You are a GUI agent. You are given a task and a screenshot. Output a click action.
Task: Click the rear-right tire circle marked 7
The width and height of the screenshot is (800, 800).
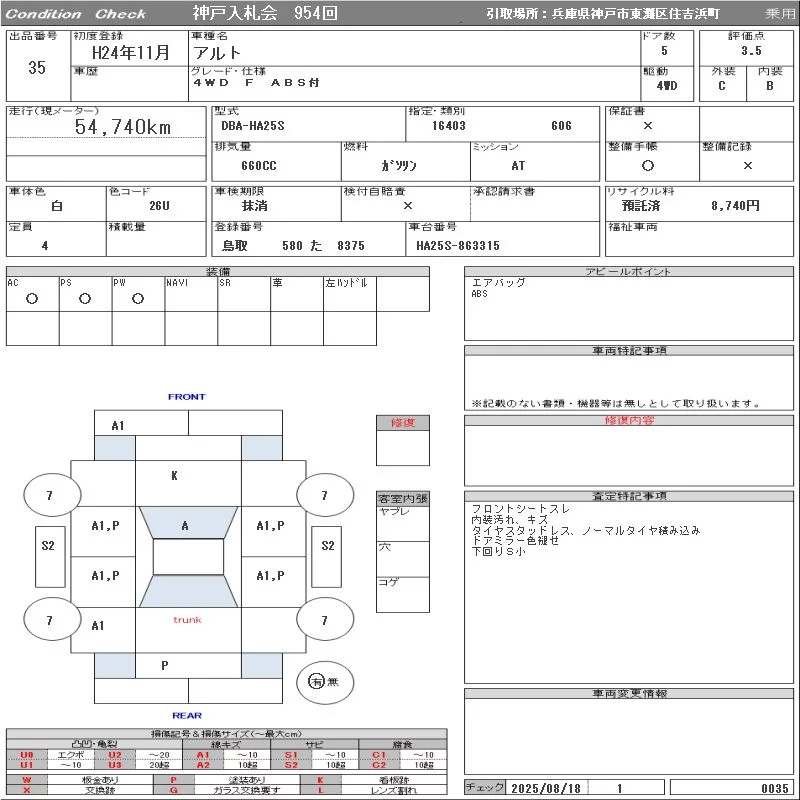coord(325,620)
